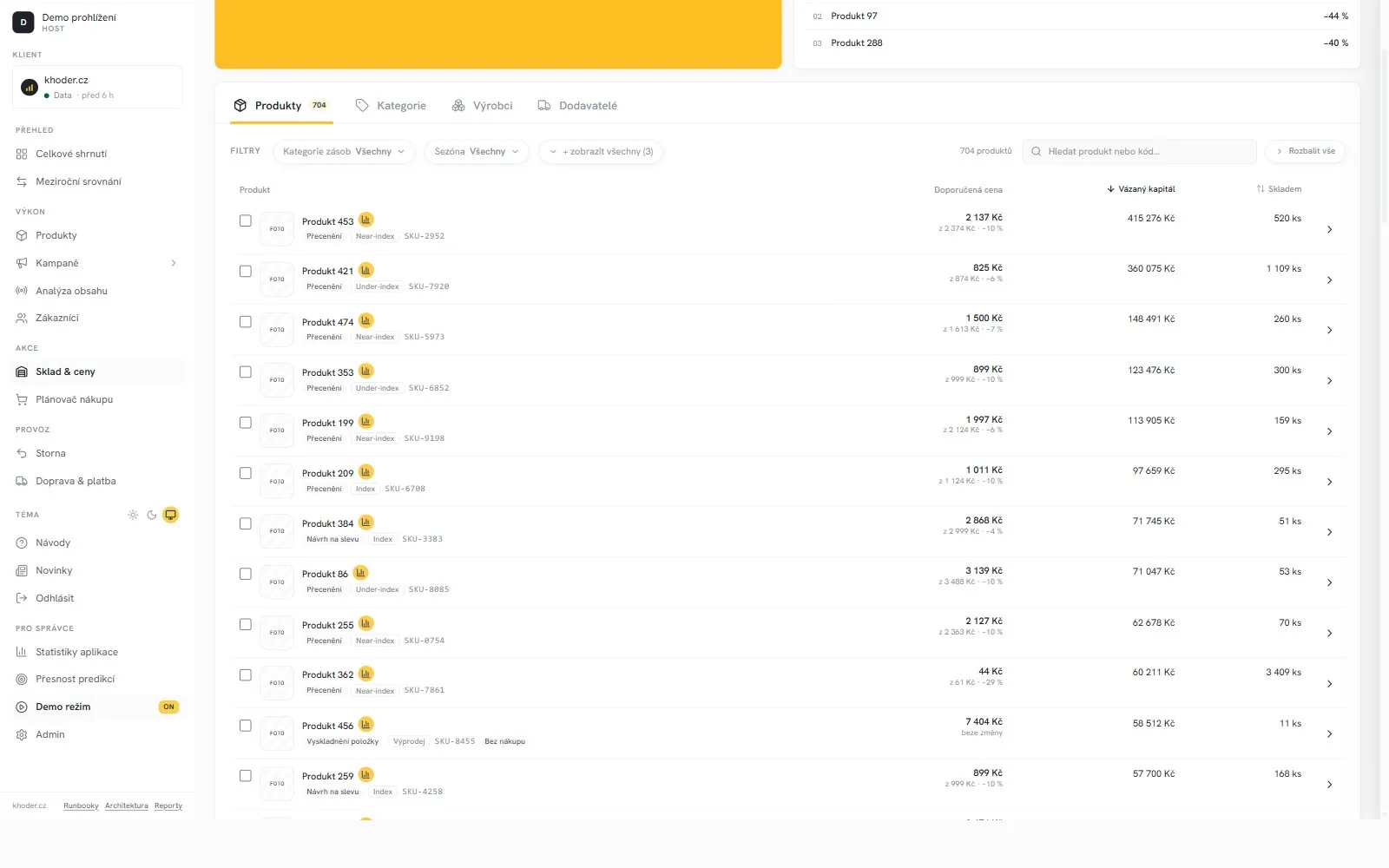Click the Analýza obsahu icon

pyautogui.click(x=22, y=291)
